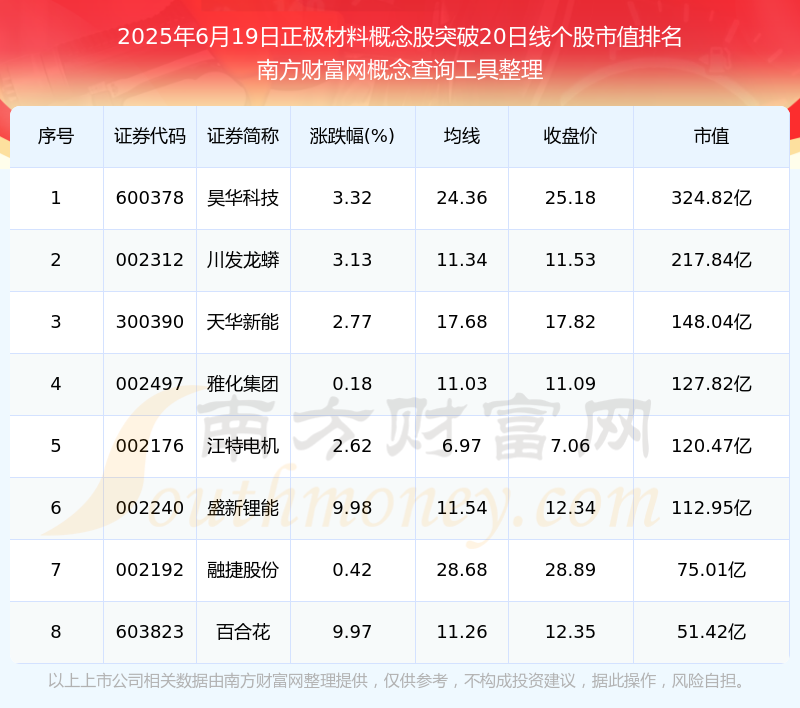Screen dimensions: 800x708
Task: Select stock code 300390
Action: [x=149, y=322]
